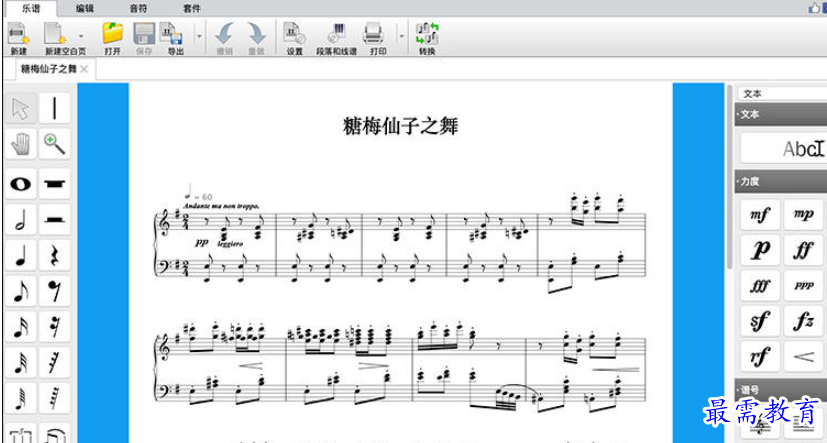Switch to the 套件 ribbon tab
Viewport: 827px width, 443px height.
tap(192, 8)
